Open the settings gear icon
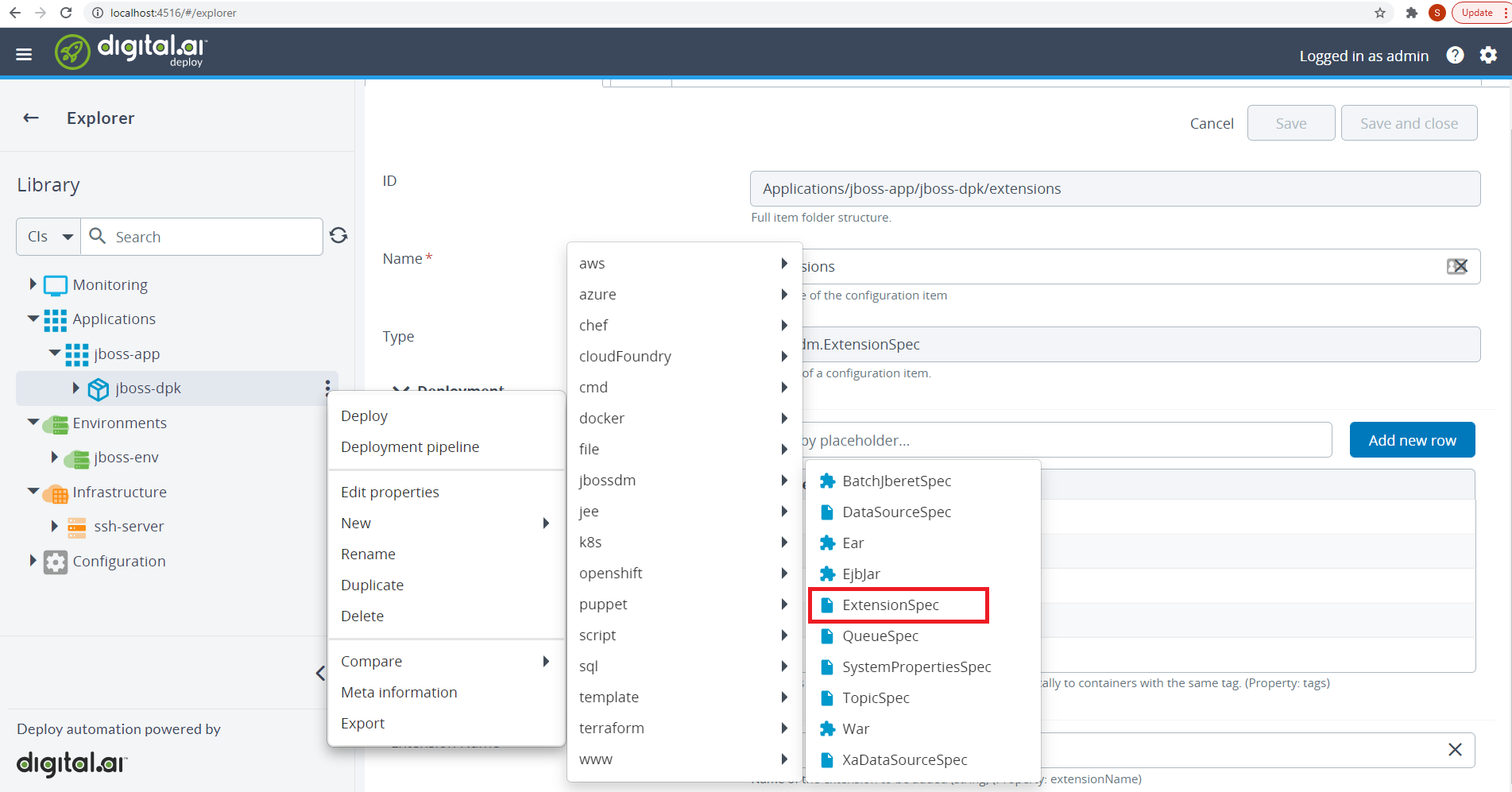 coord(1488,55)
